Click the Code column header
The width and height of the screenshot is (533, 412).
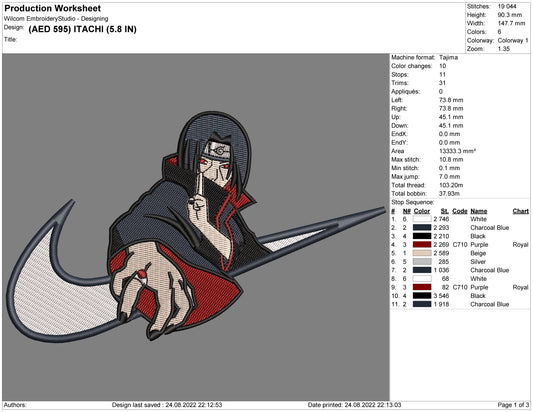tap(460, 211)
